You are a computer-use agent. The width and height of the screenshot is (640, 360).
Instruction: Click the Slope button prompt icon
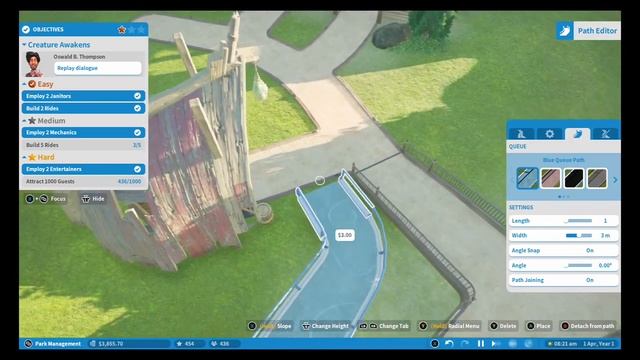pyautogui.click(x=252, y=326)
